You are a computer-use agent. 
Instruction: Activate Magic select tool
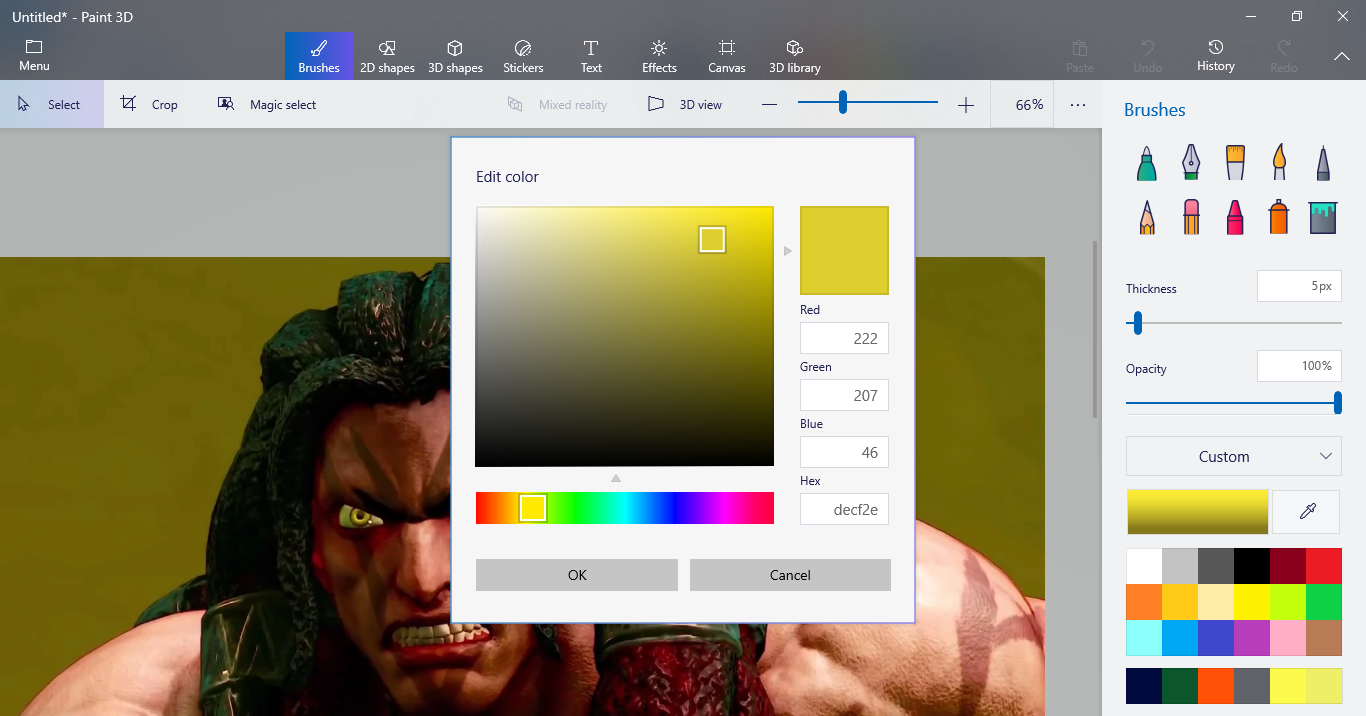coord(267,105)
